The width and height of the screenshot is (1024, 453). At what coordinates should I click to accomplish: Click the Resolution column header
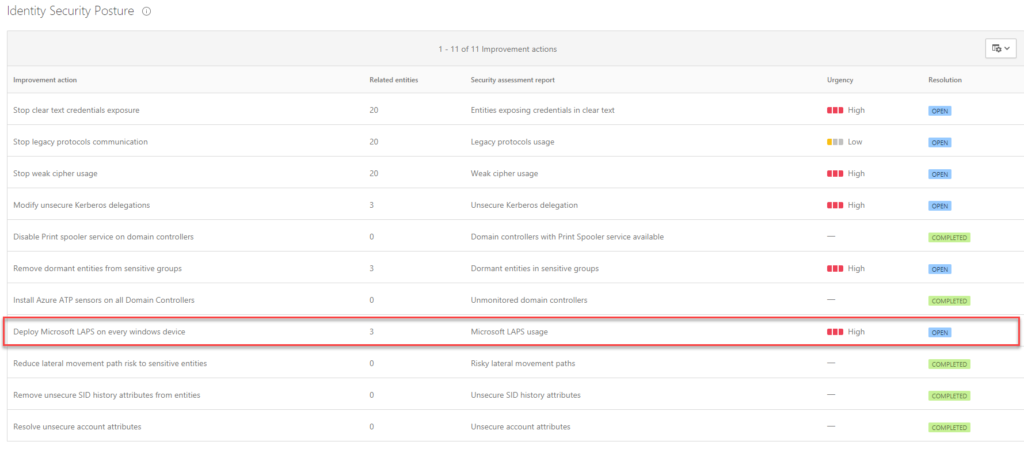click(x=945, y=80)
